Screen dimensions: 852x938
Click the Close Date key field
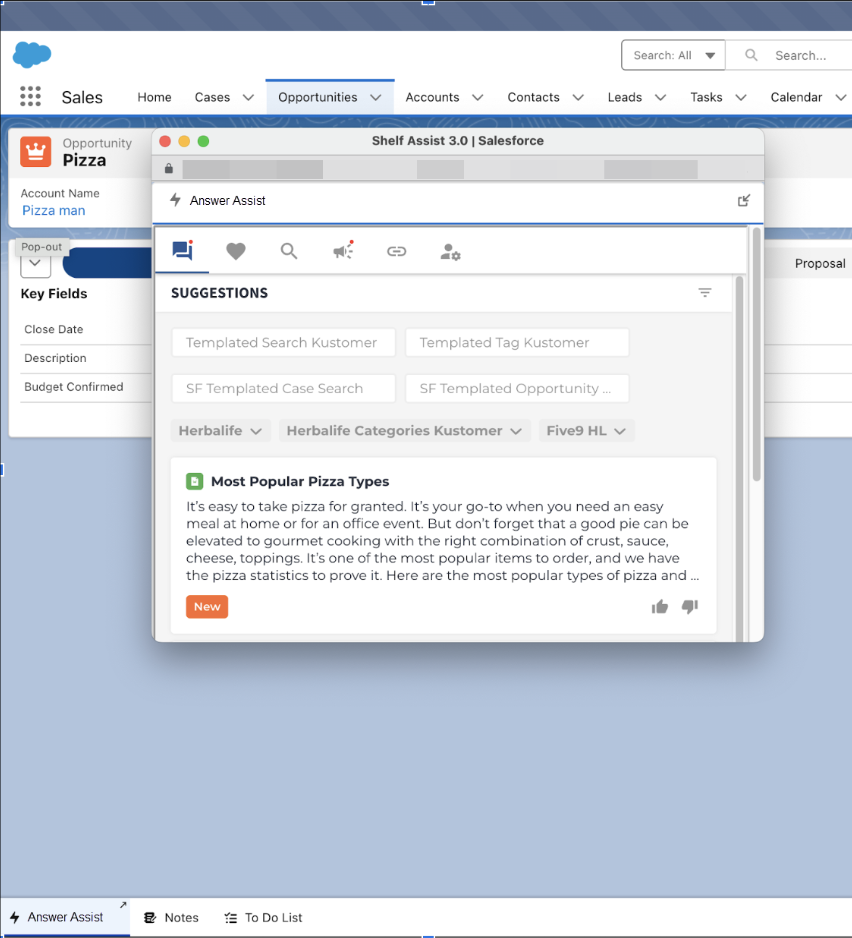(54, 329)
